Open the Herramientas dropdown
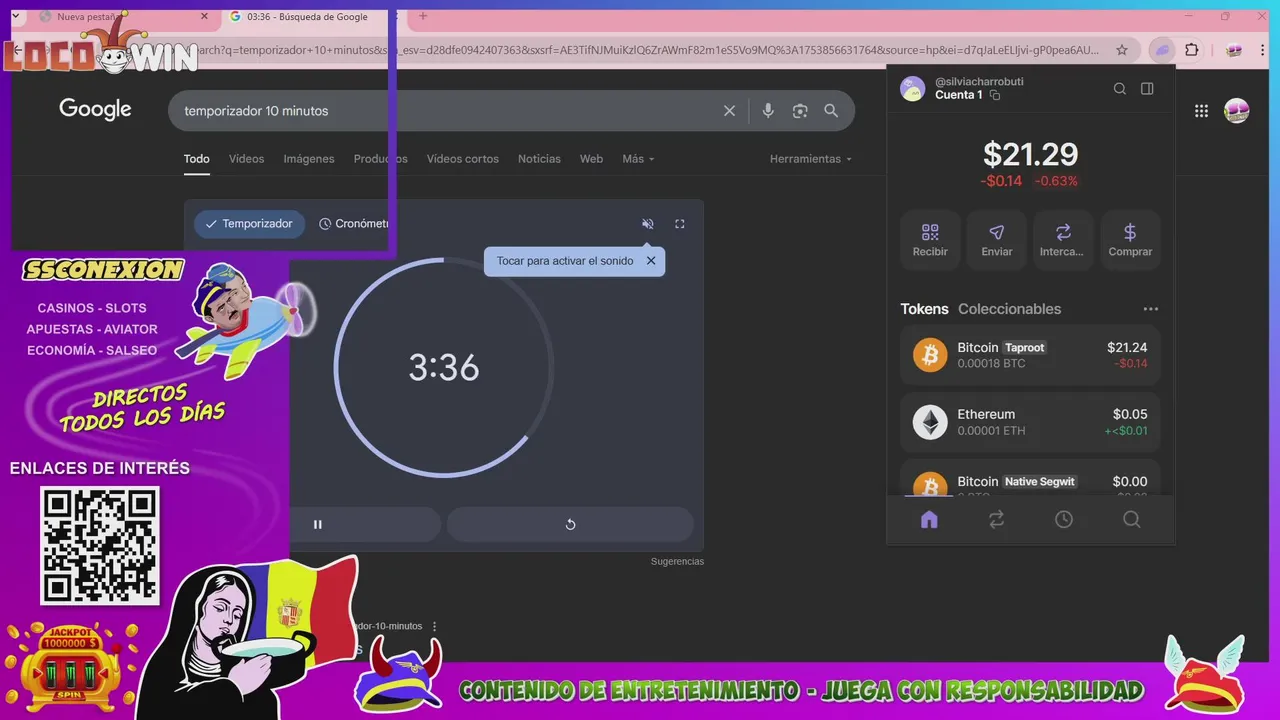 811,159
